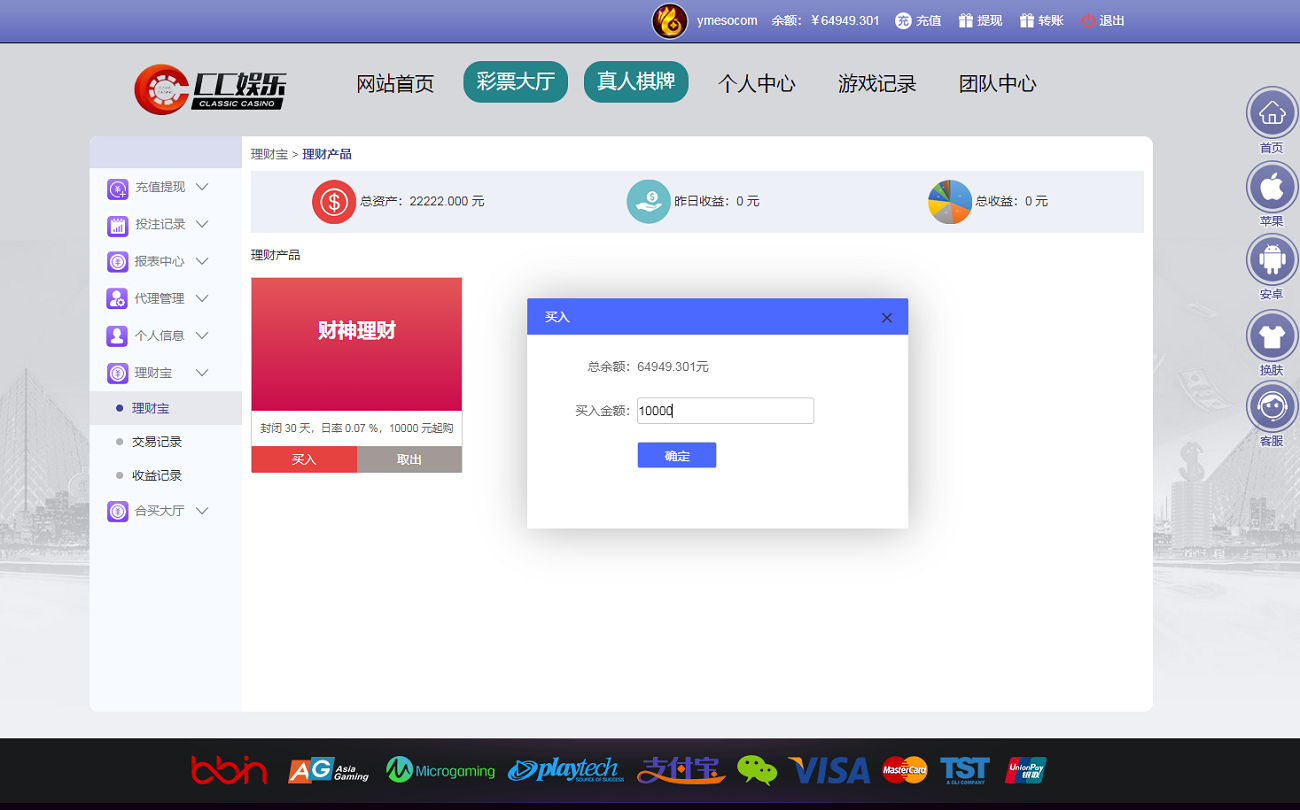Screen dimensions: 1300x810
Task: Expand the 个人信息 chevron
Action: [x=202, y=335]
